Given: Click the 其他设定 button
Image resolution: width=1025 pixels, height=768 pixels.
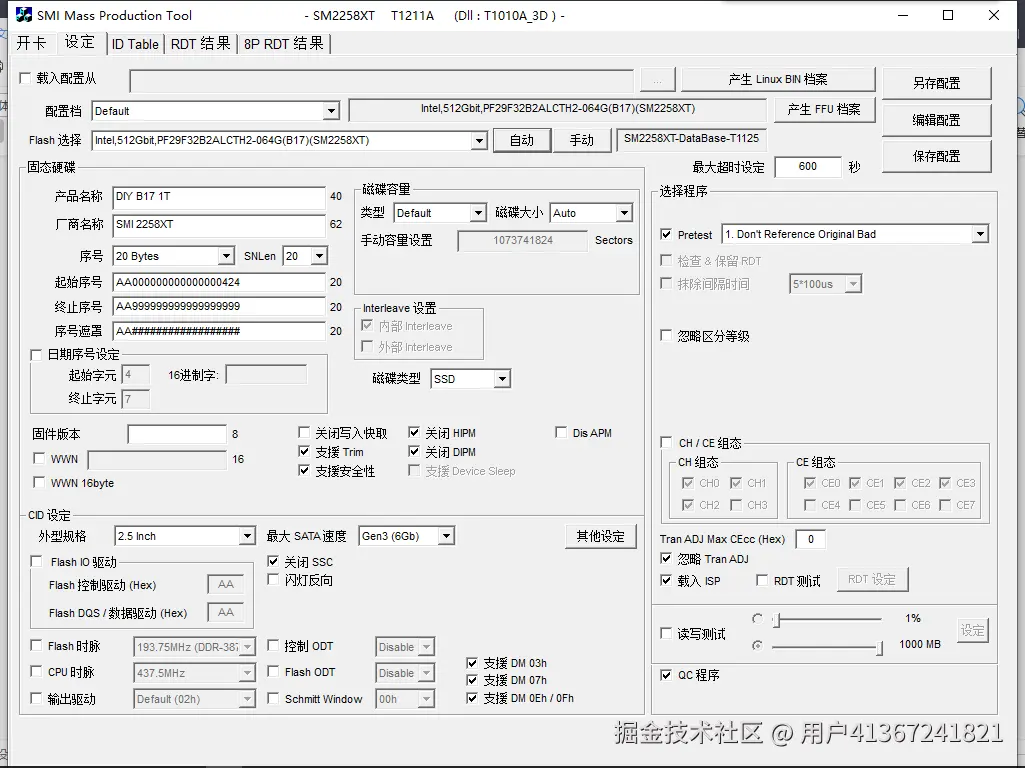Looking at the screenshot, I should click(x=600, y=537).
